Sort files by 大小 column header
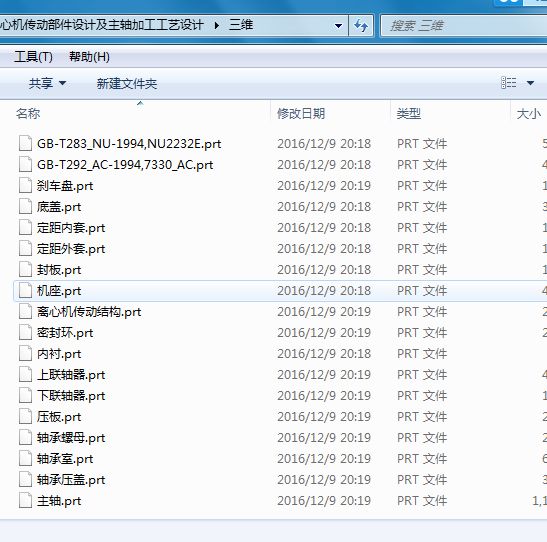 pyautogui.click(x=529, y=113)
